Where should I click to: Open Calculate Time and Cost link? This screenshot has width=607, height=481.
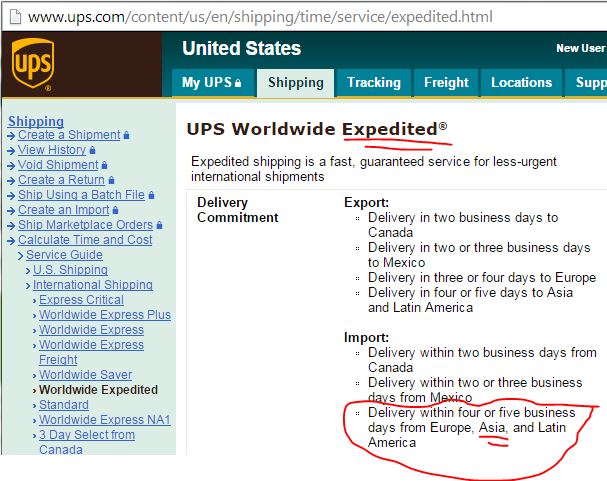[85, 240]
